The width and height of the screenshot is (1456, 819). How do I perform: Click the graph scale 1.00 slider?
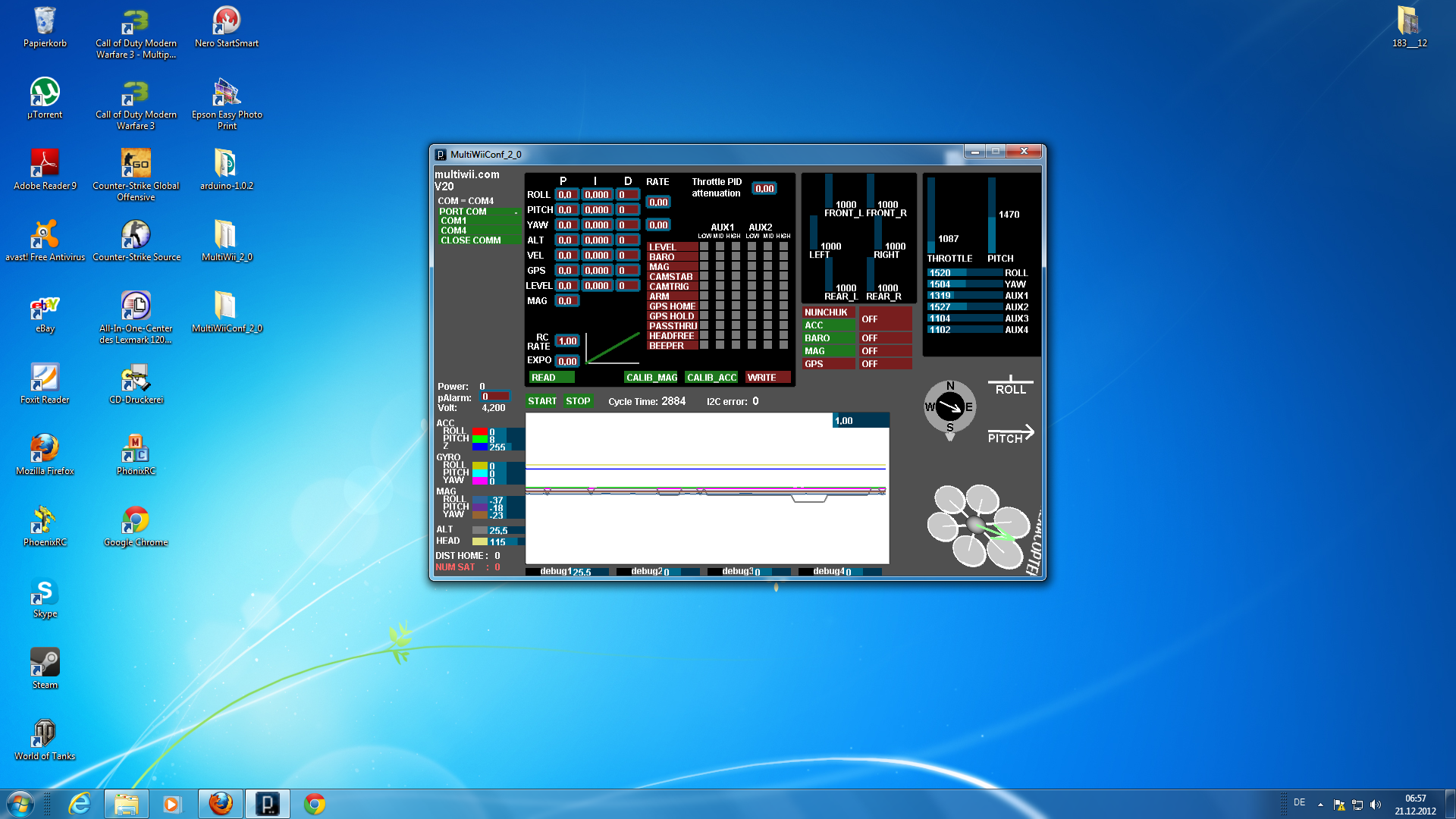[x=860, y=421]
